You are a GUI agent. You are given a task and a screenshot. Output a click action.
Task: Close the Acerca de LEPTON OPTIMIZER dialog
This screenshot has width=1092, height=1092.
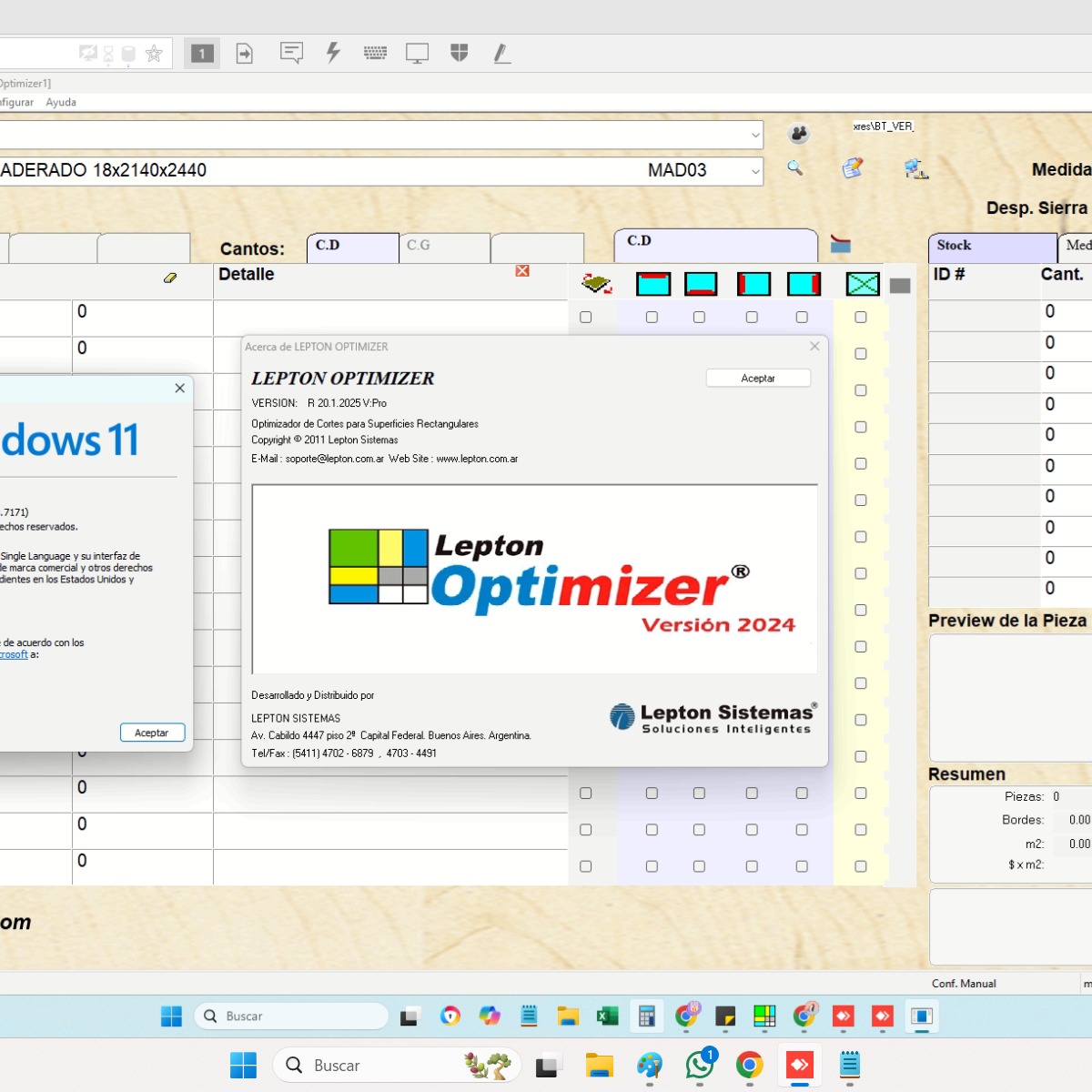[x=814, y=346]
